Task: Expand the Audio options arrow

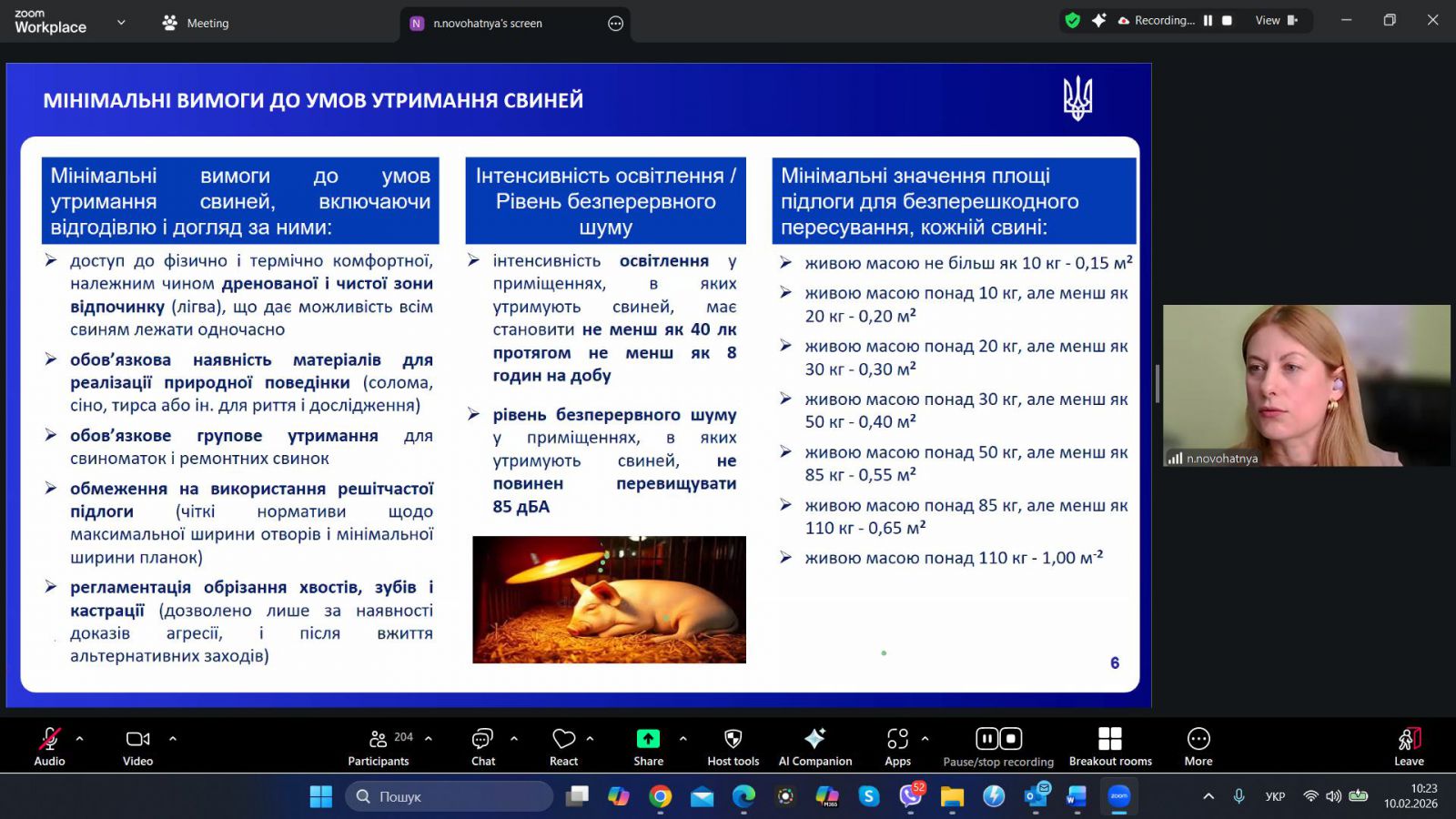Action: (80, 738)
